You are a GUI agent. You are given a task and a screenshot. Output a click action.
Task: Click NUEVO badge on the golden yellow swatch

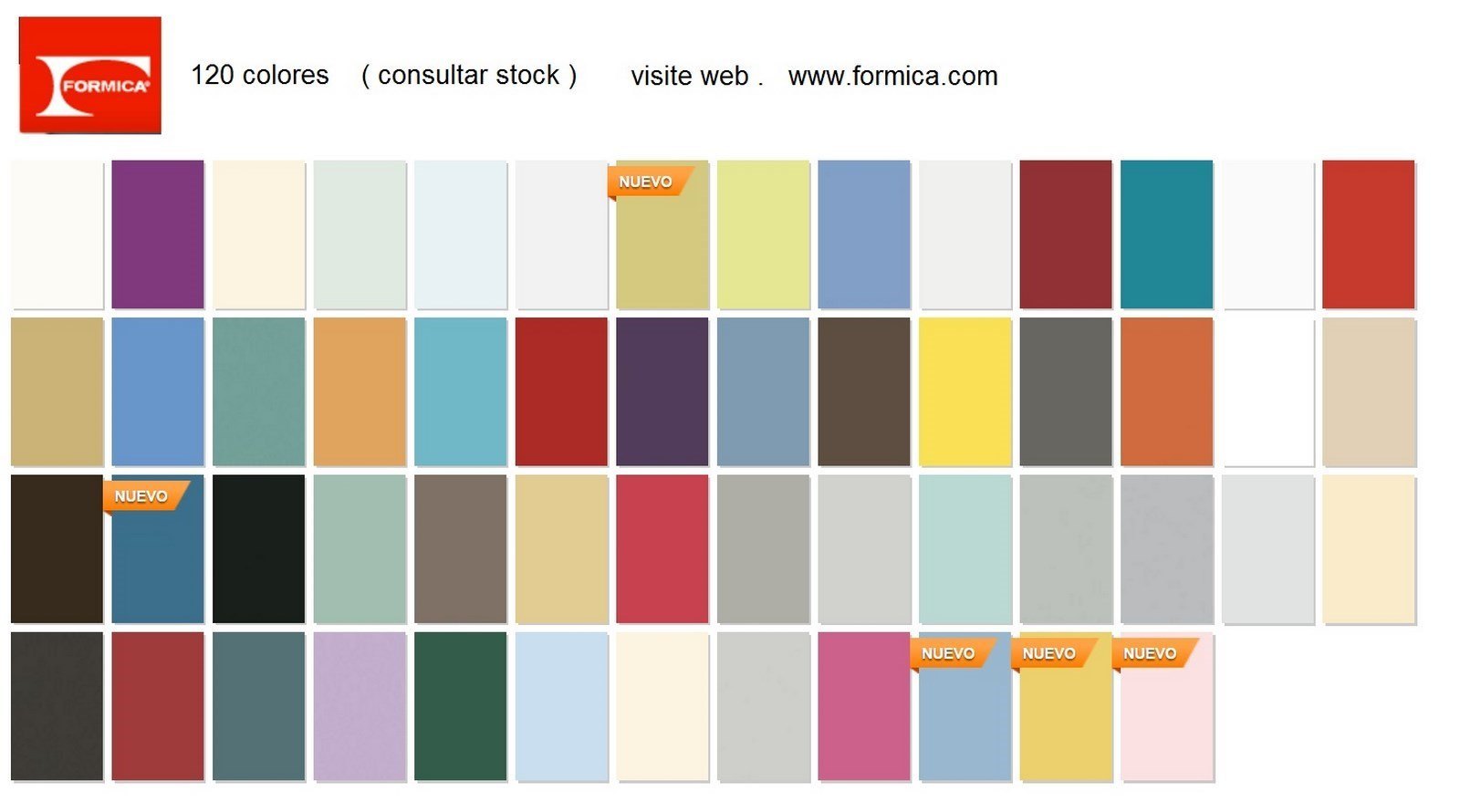click(x=1049, y=653)
